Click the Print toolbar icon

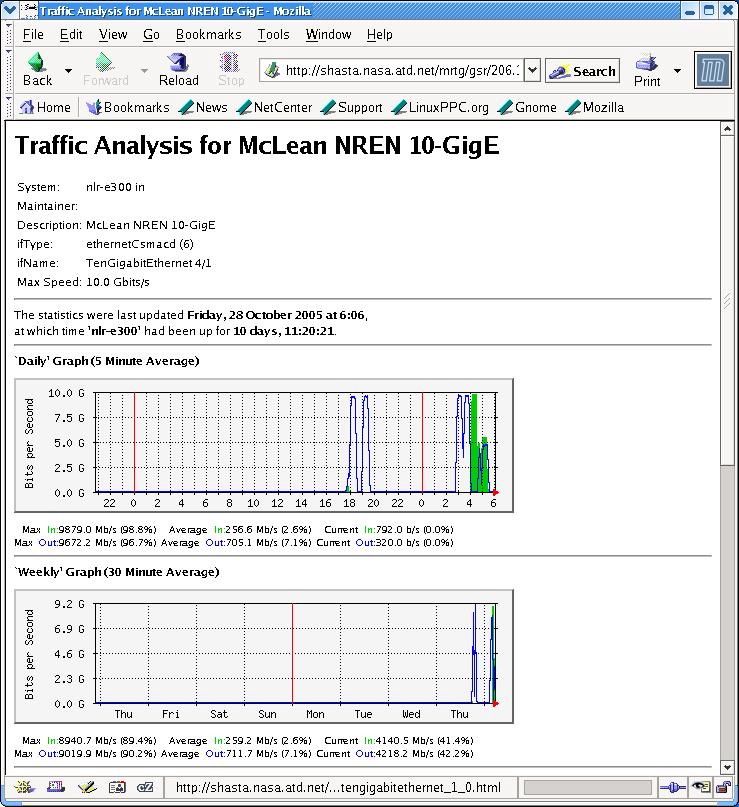647,70
